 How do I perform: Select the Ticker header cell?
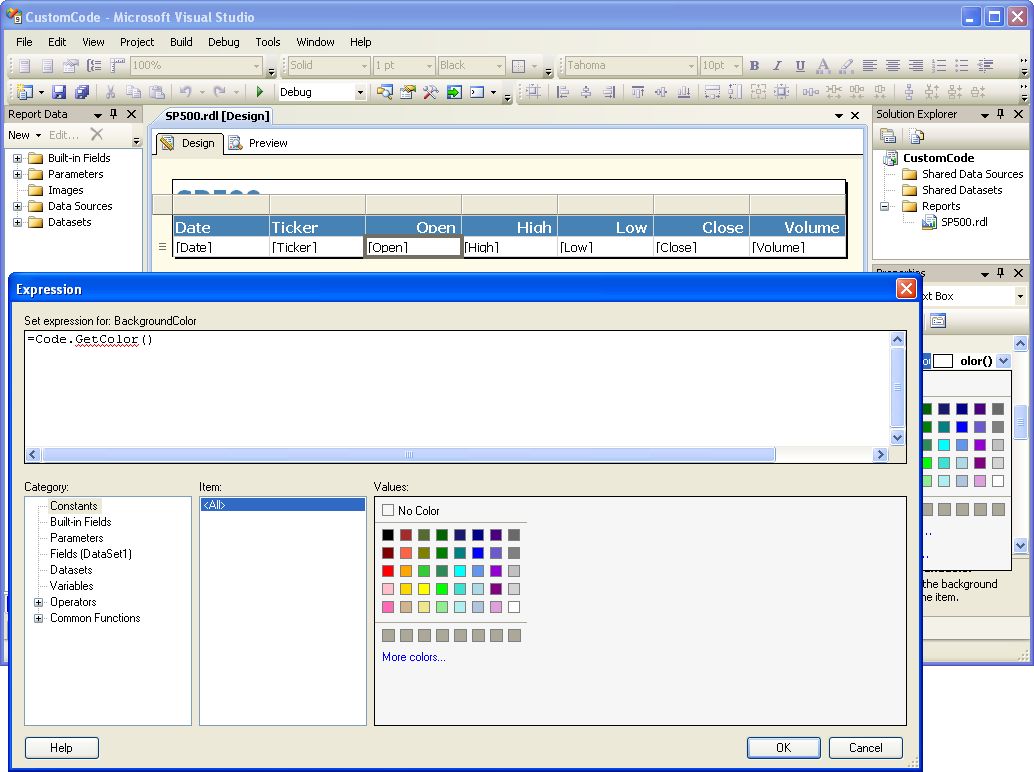(317, 227)
